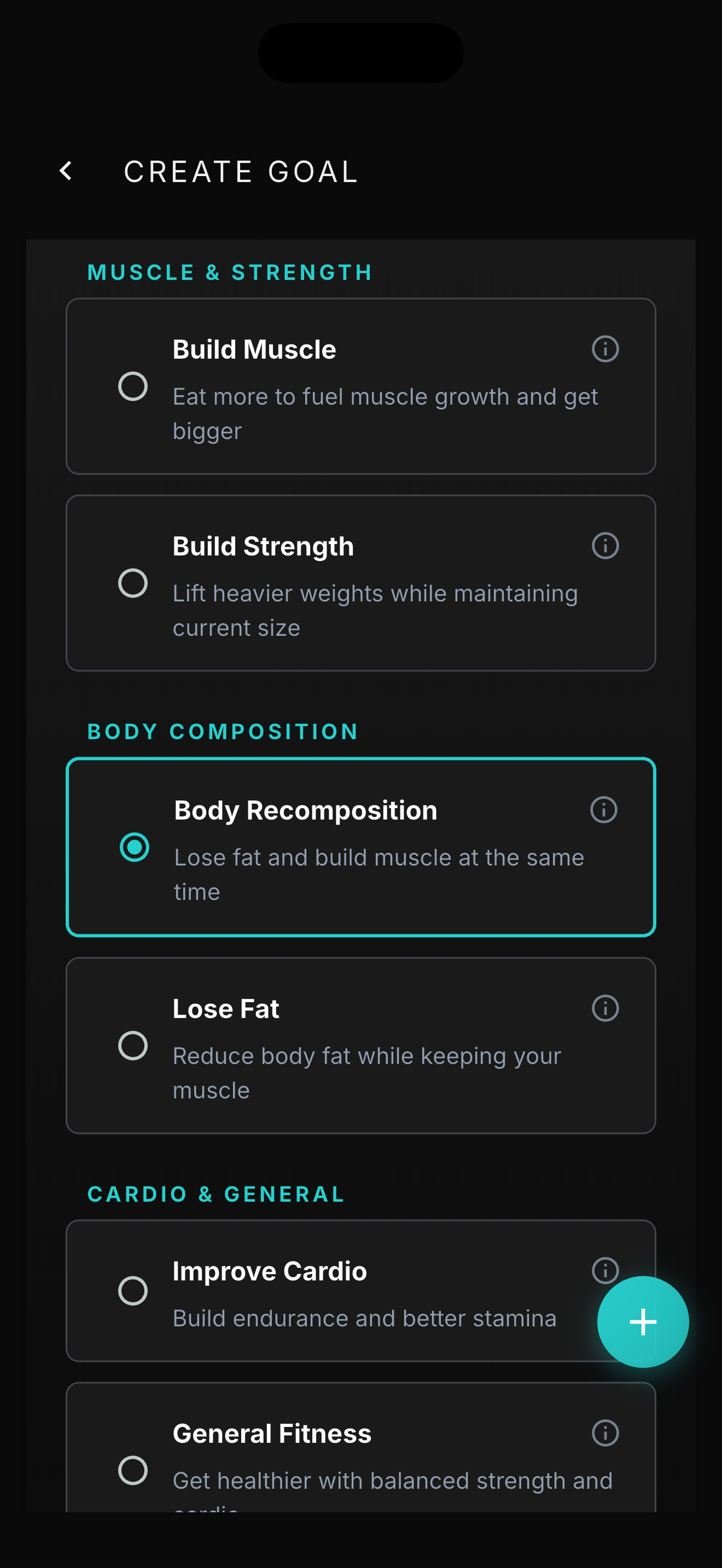Select the Body Recomposition radio button
This screenshot has width=722, height=1568.
[135, 847]
